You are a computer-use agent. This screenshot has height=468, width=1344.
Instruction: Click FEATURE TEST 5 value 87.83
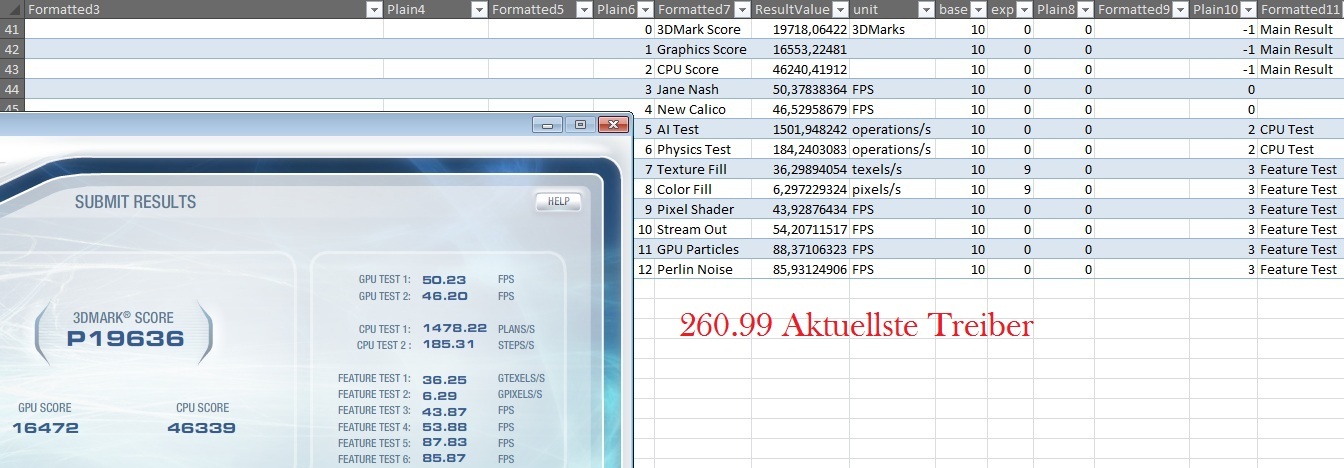(444, 443)
